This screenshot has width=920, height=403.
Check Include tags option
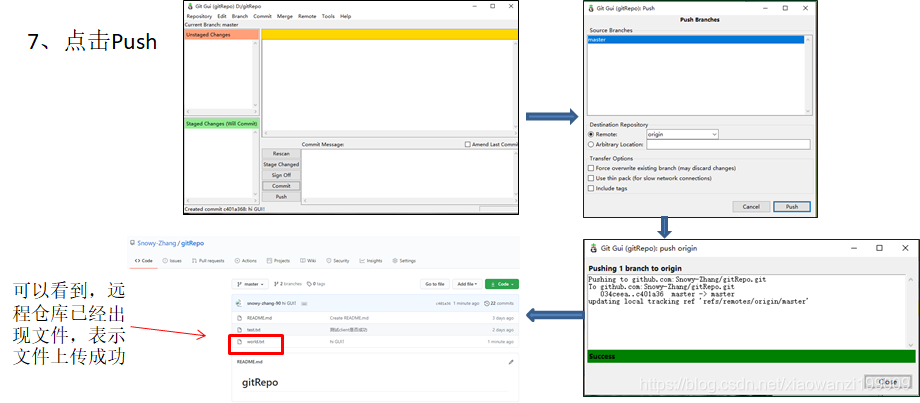591,189
